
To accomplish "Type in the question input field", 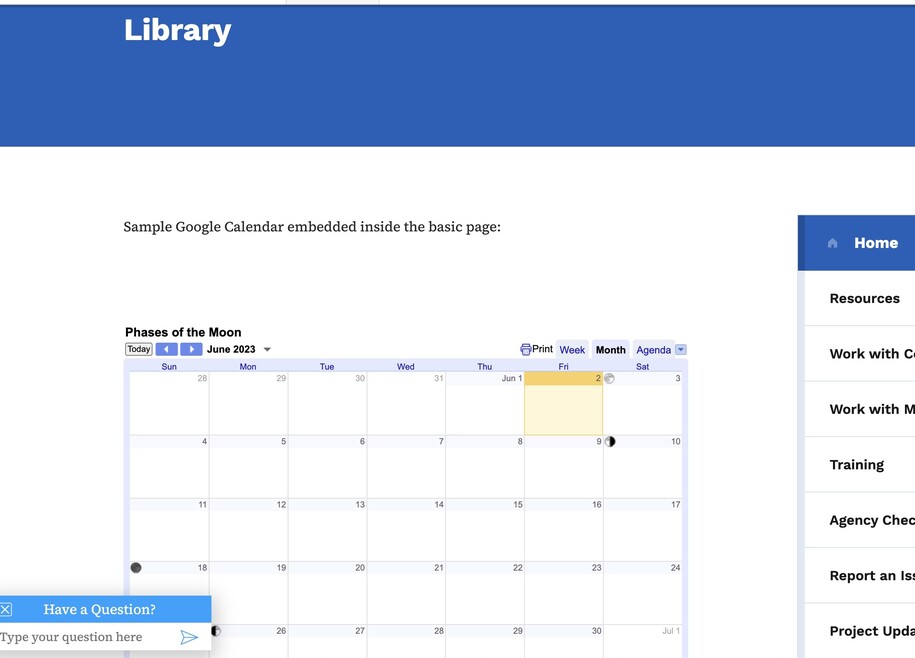I will click(x=85, y=637).
